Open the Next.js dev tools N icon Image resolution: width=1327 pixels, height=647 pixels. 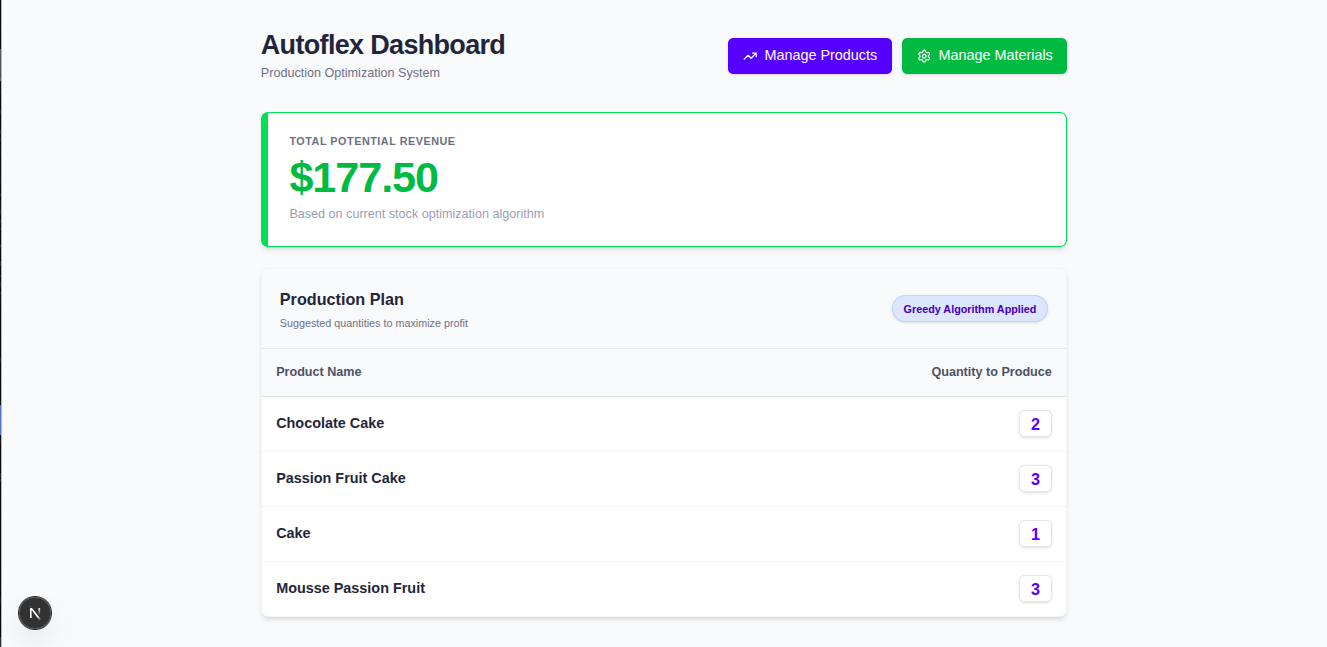click(35, 613)
